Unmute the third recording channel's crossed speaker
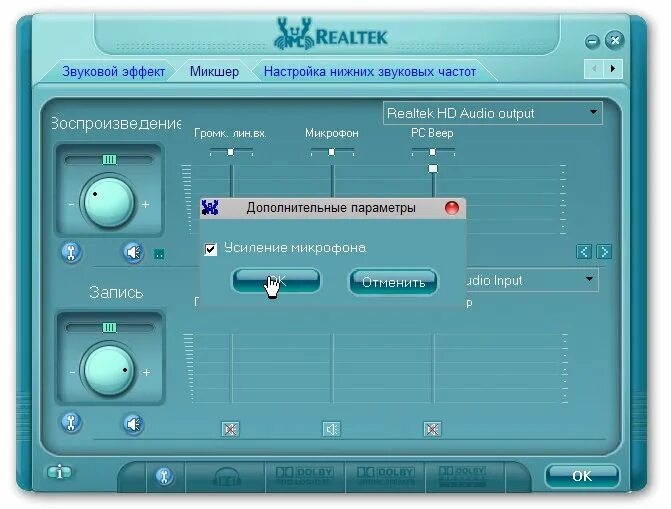Screen dimensions: 671x509 [432, 429]
